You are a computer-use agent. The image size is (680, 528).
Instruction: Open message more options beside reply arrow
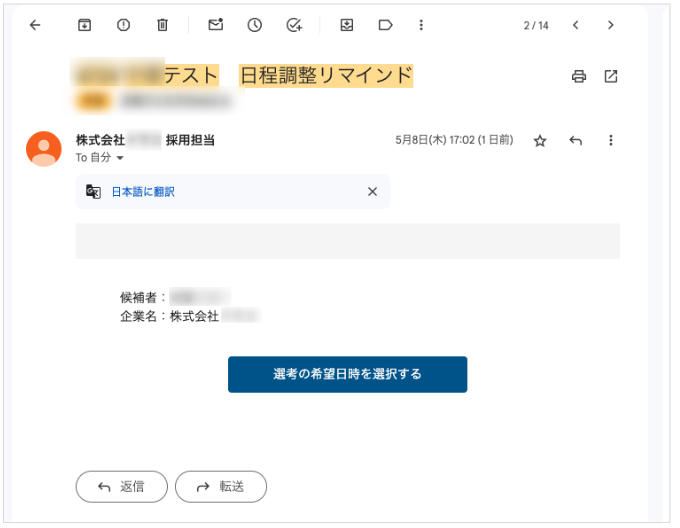pos(611,141)
